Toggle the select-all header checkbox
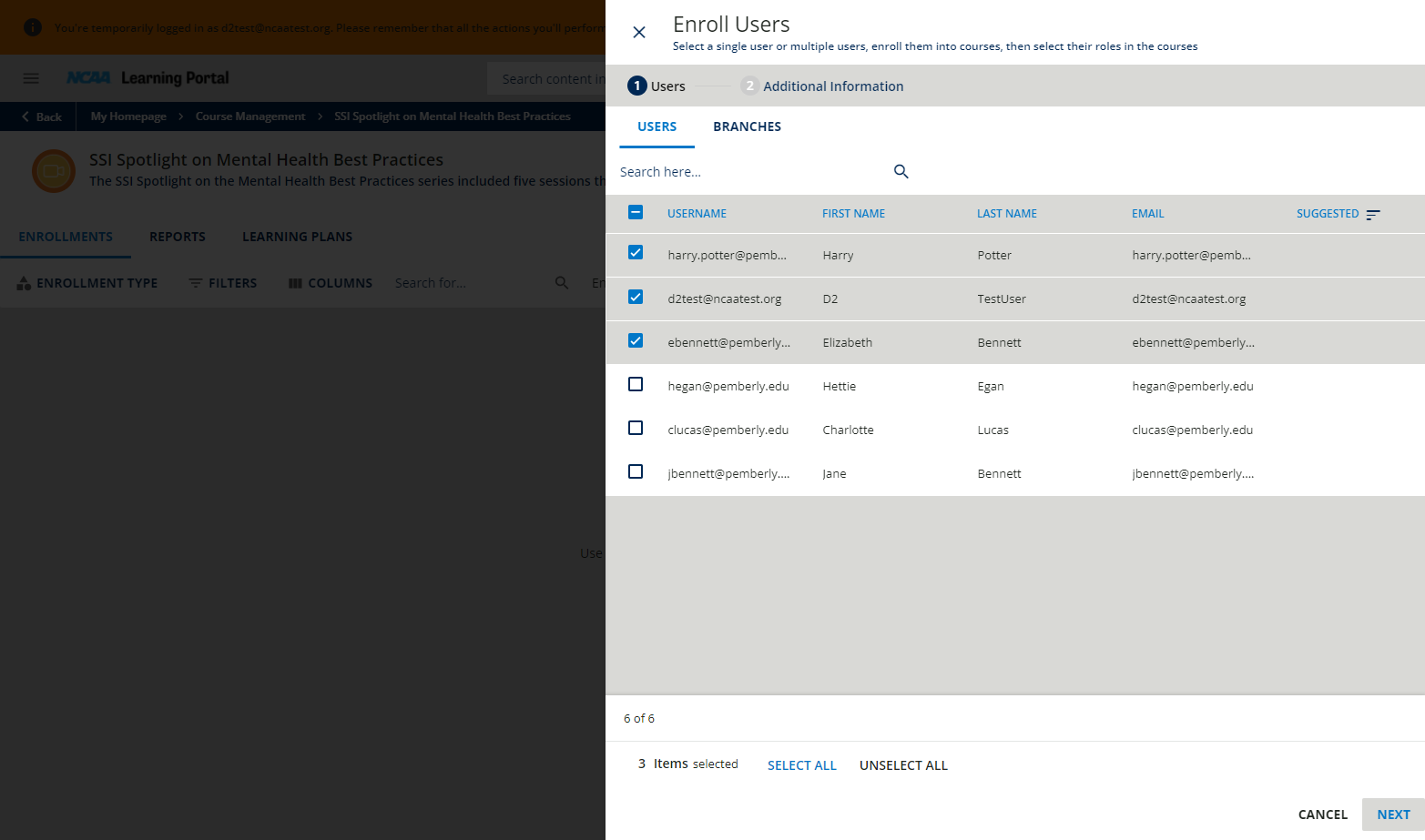 click(x=636, y=212)
